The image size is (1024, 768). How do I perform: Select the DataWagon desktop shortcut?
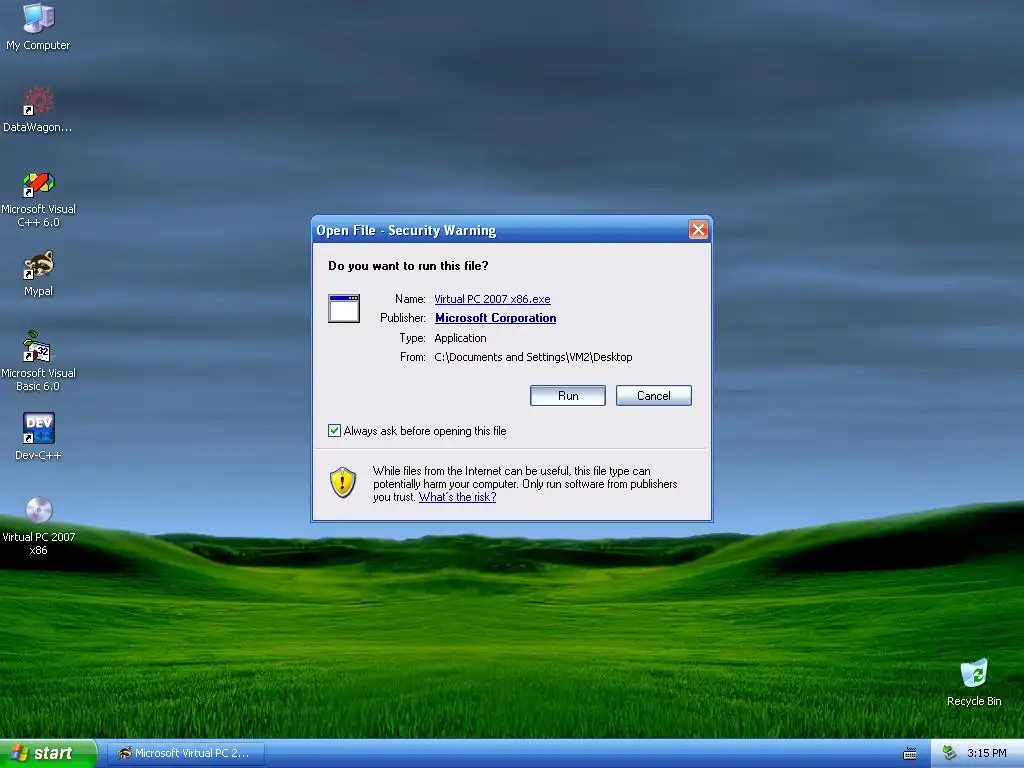[38, 109]
